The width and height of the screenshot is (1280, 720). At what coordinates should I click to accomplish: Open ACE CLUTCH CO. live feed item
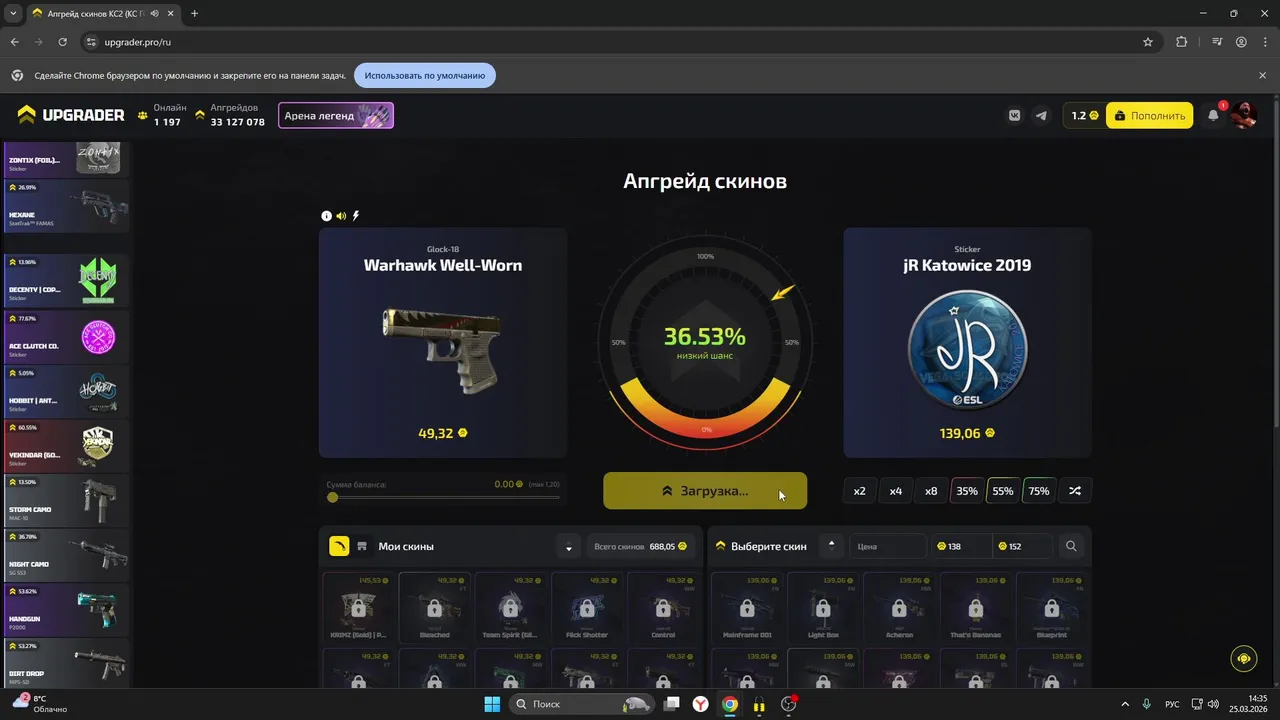pos(67,336)
